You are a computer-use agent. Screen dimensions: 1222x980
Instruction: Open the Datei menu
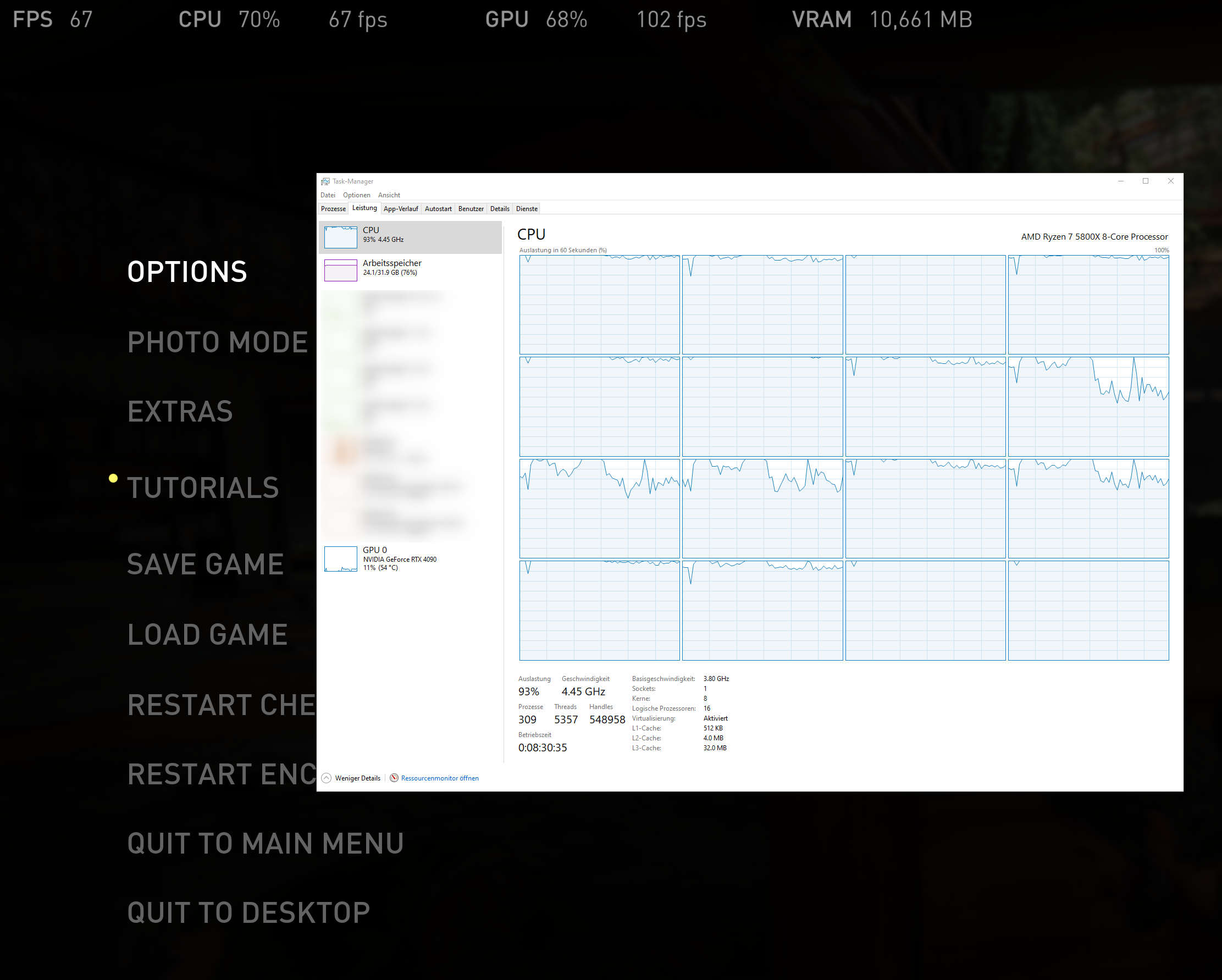[328, 195]
